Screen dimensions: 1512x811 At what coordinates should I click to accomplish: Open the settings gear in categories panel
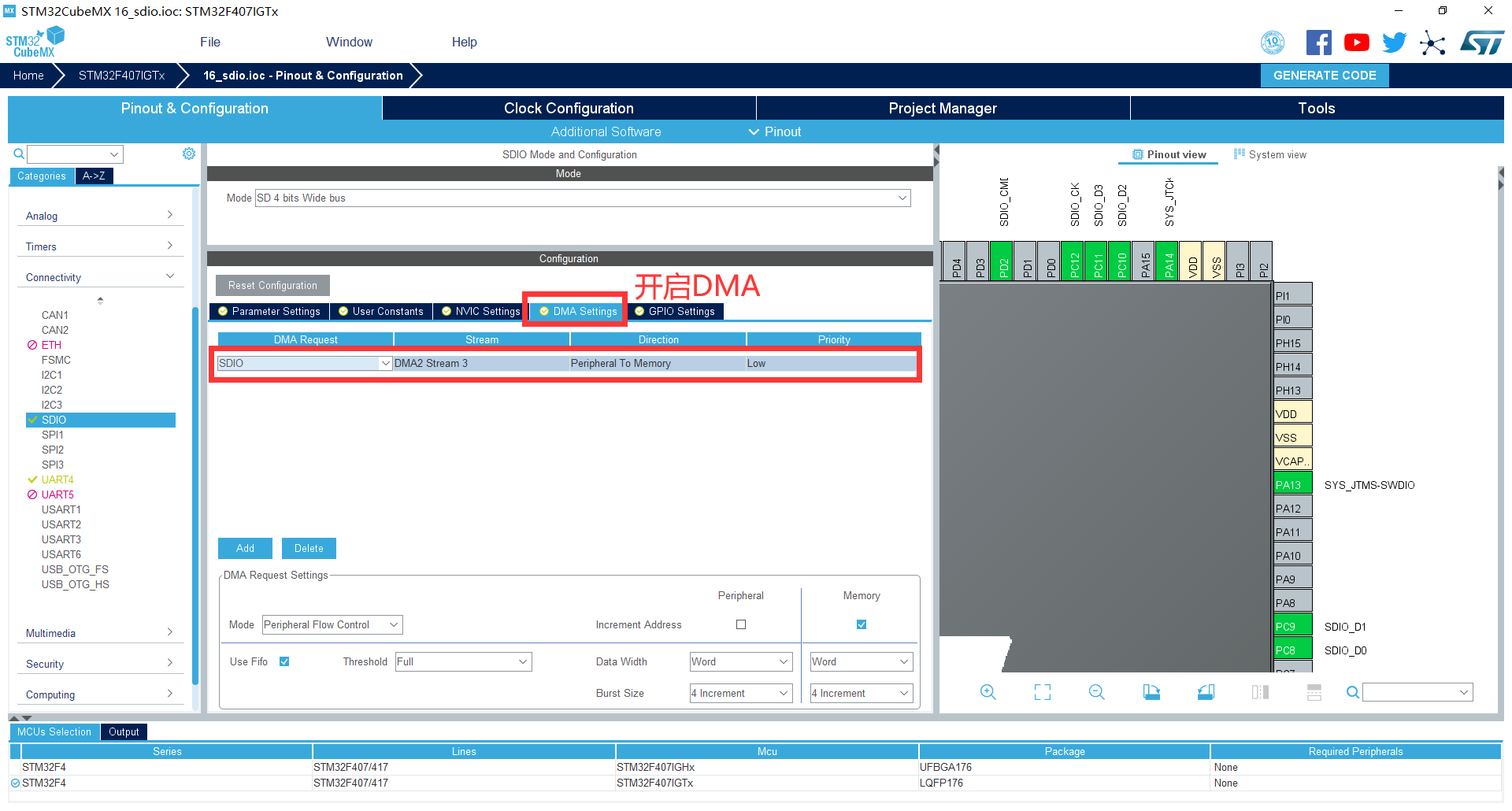(189, 154)
